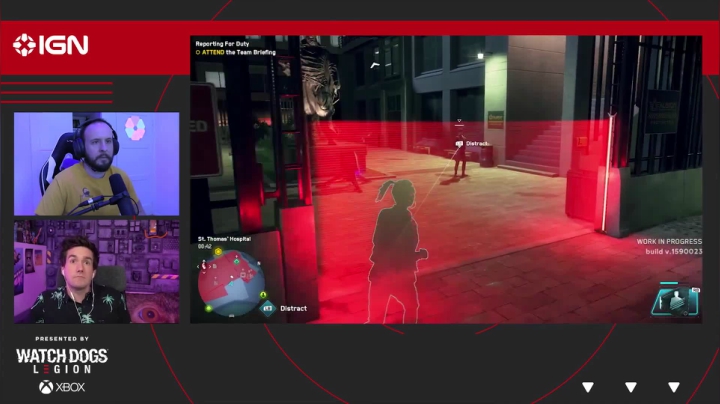720x404 pixels.
Task: Click the LB diamond Distract prompt icon
Action: pos(268,308)
